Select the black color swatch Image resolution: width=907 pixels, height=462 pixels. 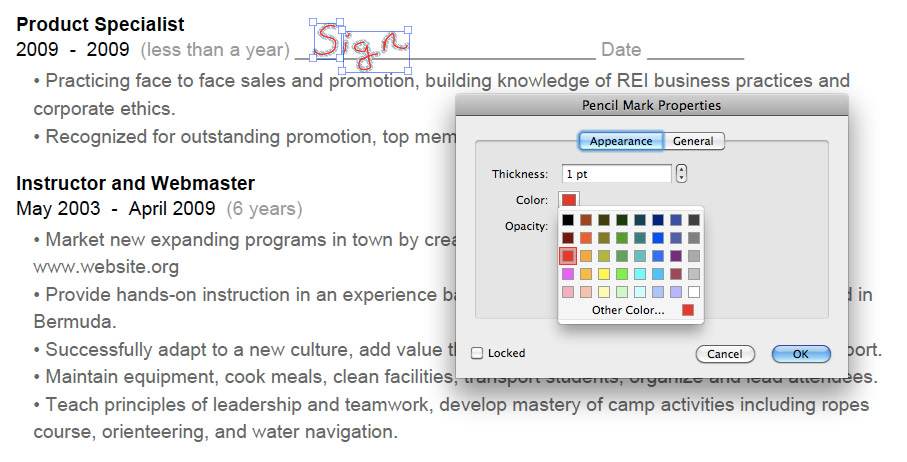click(x=568, y=220)
